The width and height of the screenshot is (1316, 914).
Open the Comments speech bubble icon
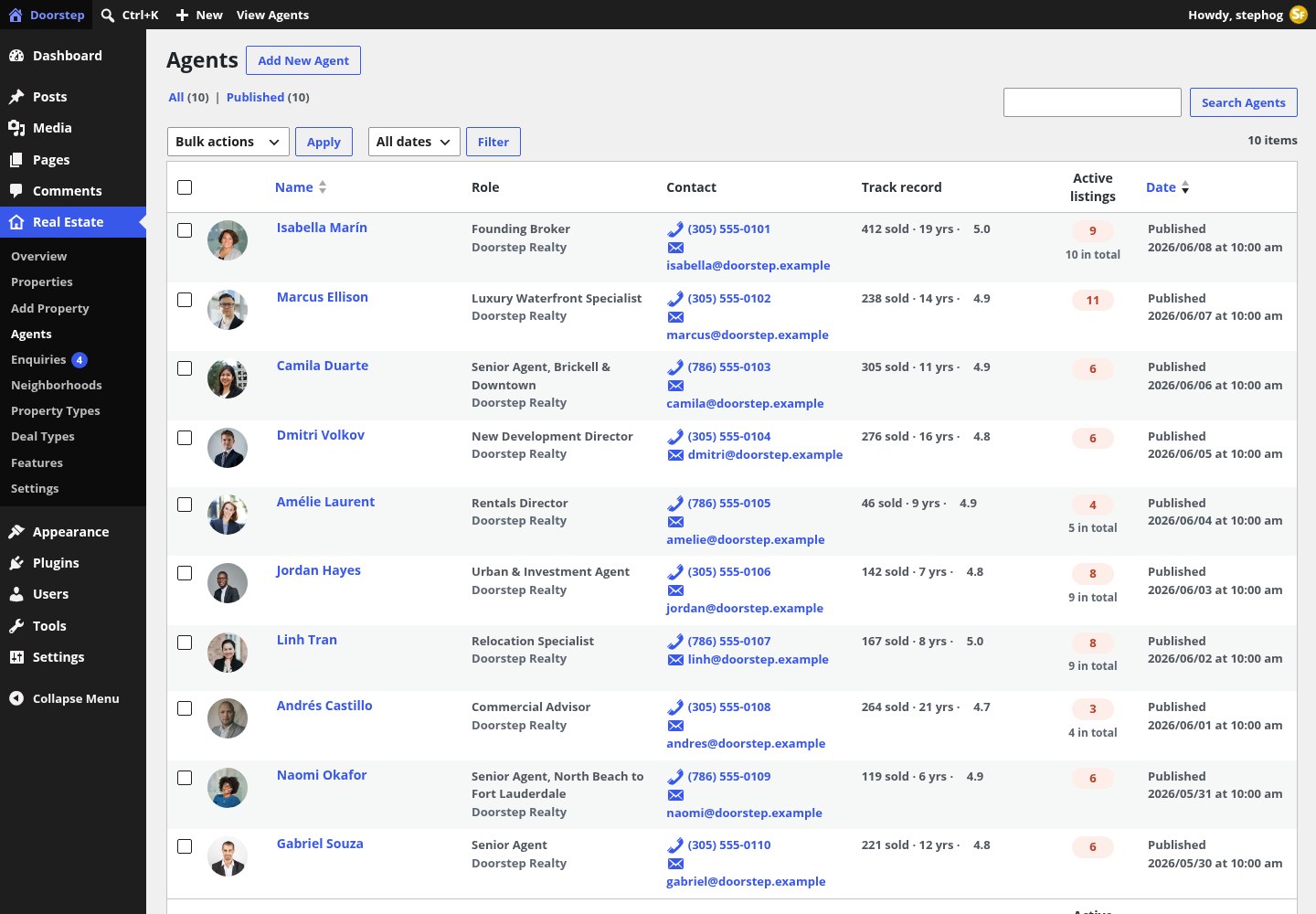pos(16,191)
